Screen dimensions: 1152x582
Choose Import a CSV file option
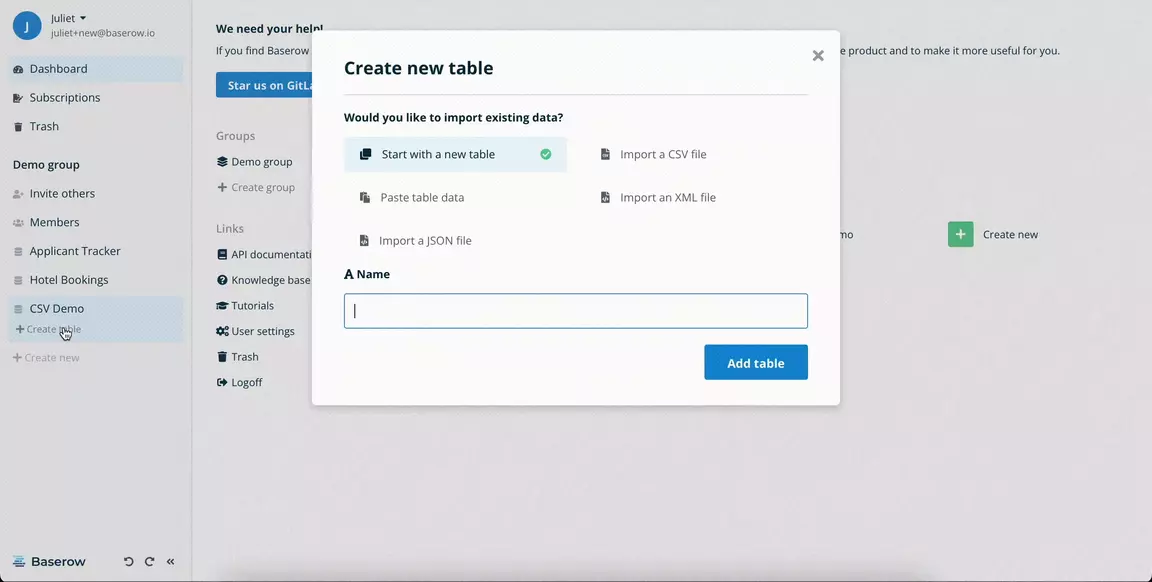tap(662, 155)
